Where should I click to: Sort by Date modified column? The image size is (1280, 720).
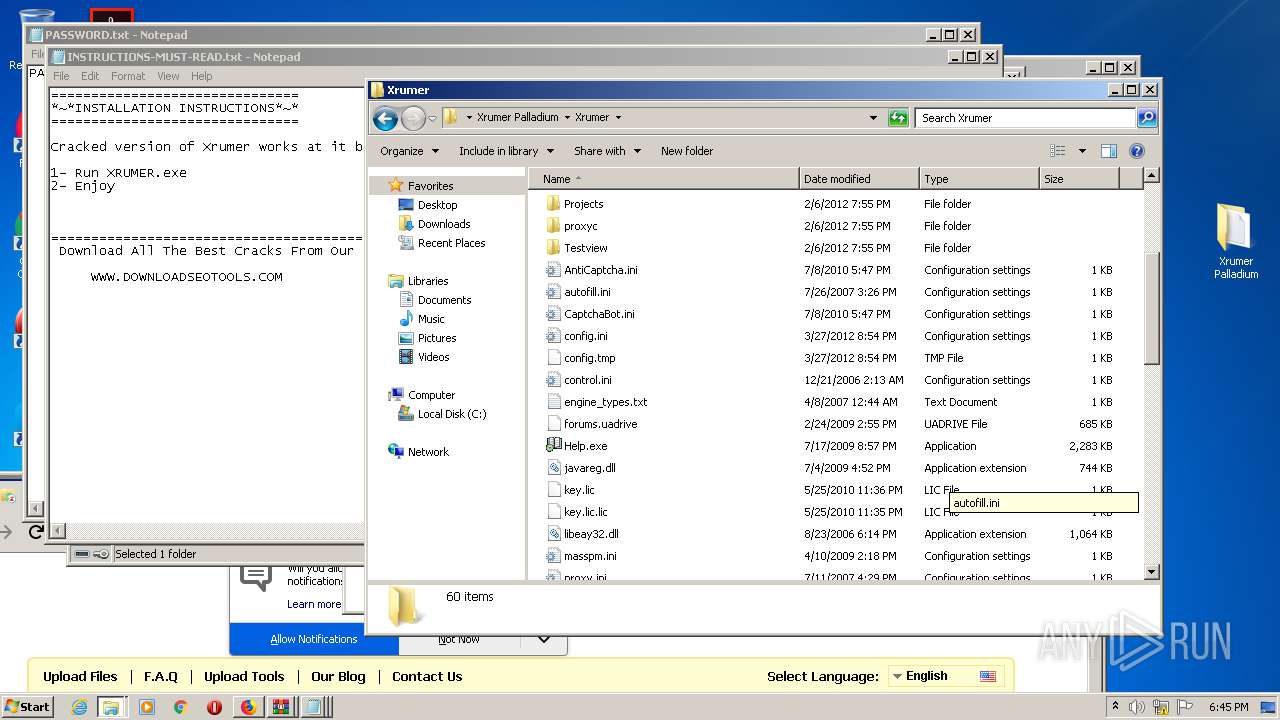click(859, 179)
